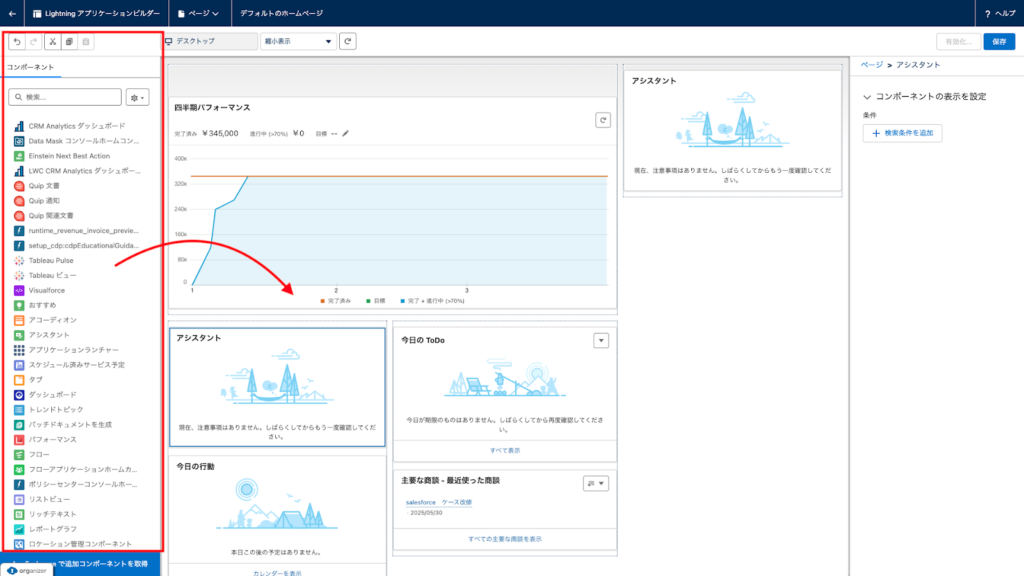Image resolution: width=1024 pixels, height=576 pixels.
Task: Click the cut (scissors) icon
Action: [x=53, y=42]
